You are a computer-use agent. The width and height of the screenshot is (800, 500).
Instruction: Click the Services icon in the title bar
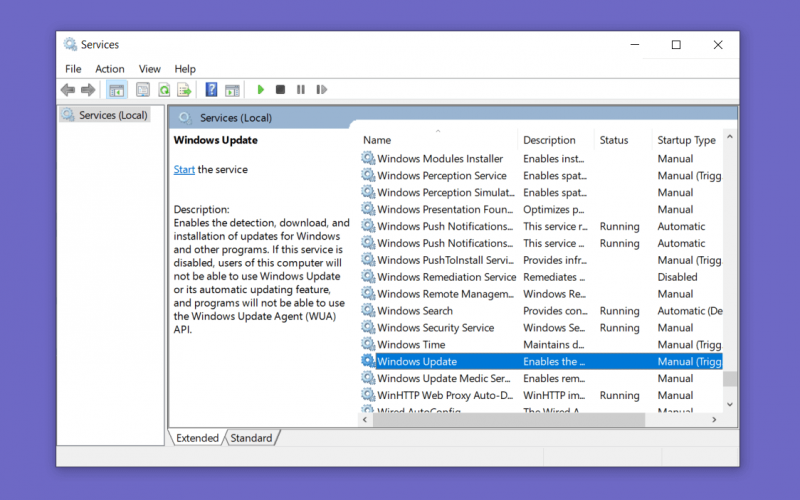click(70, 44)
